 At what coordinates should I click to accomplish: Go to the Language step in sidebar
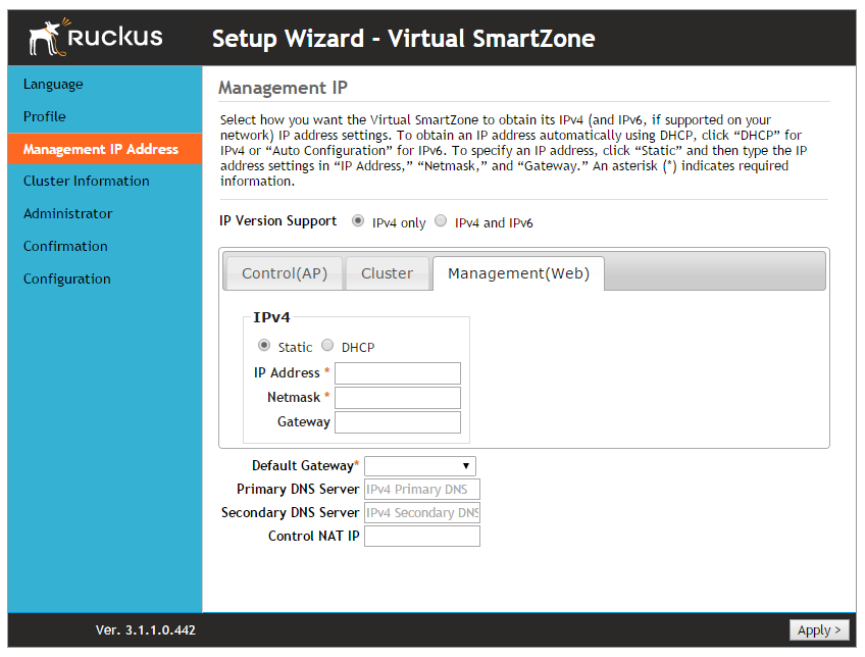pyautogui.click(x=53, y=84)
